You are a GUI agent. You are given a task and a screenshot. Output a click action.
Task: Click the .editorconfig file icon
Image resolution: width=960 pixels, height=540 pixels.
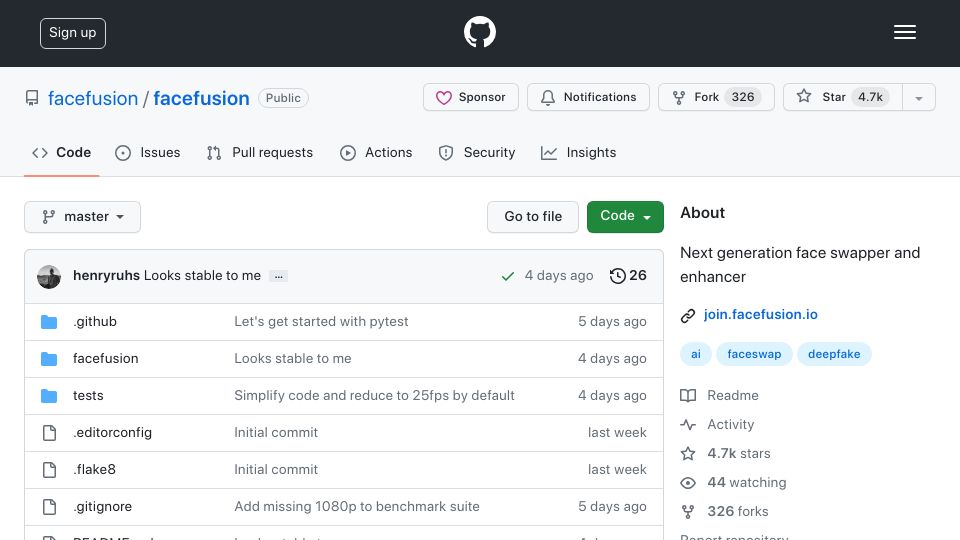[x=49, y=433]
